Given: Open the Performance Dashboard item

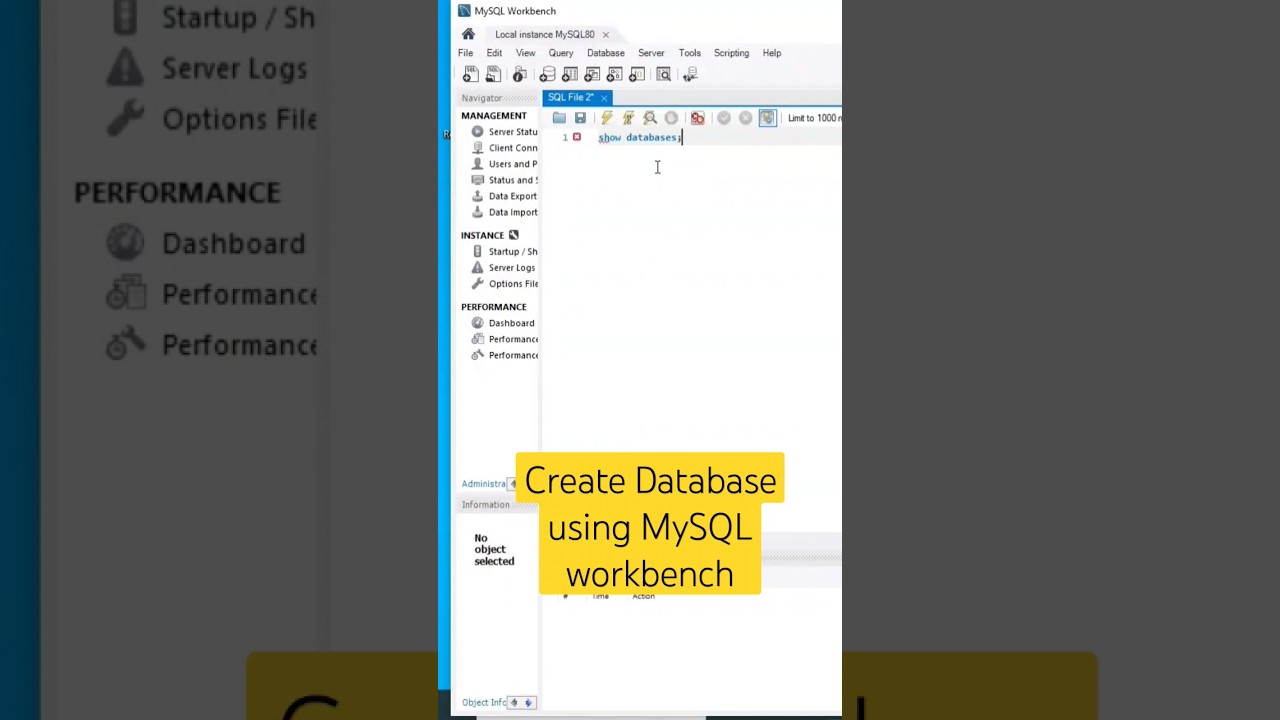Looking at the screenshot, I should [504, 323].
